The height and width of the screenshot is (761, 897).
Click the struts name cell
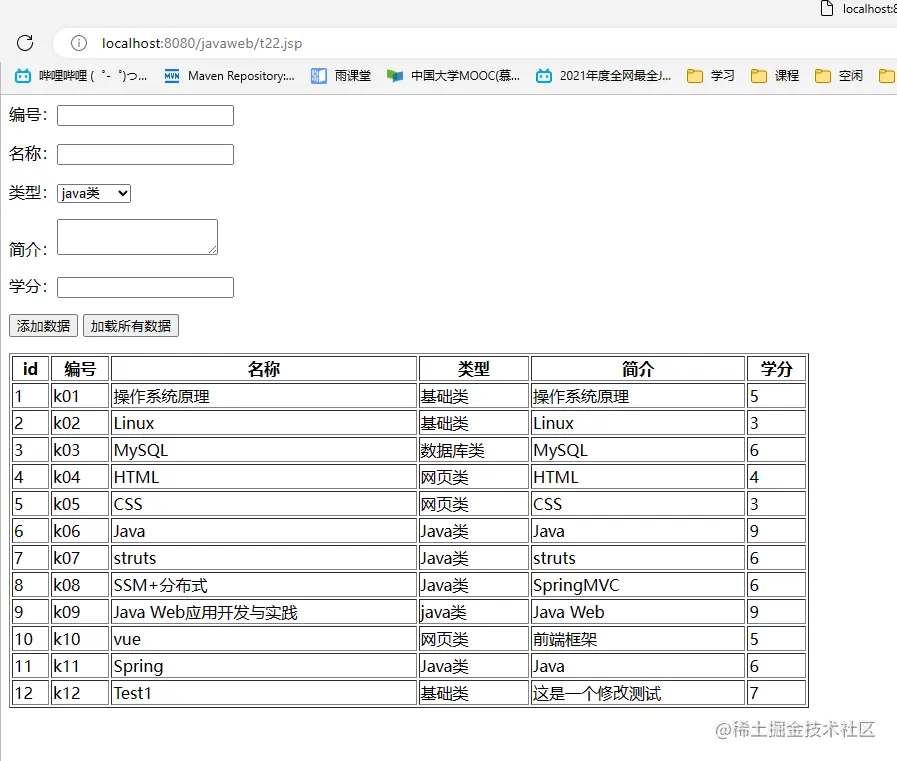[x=264, y=558]
